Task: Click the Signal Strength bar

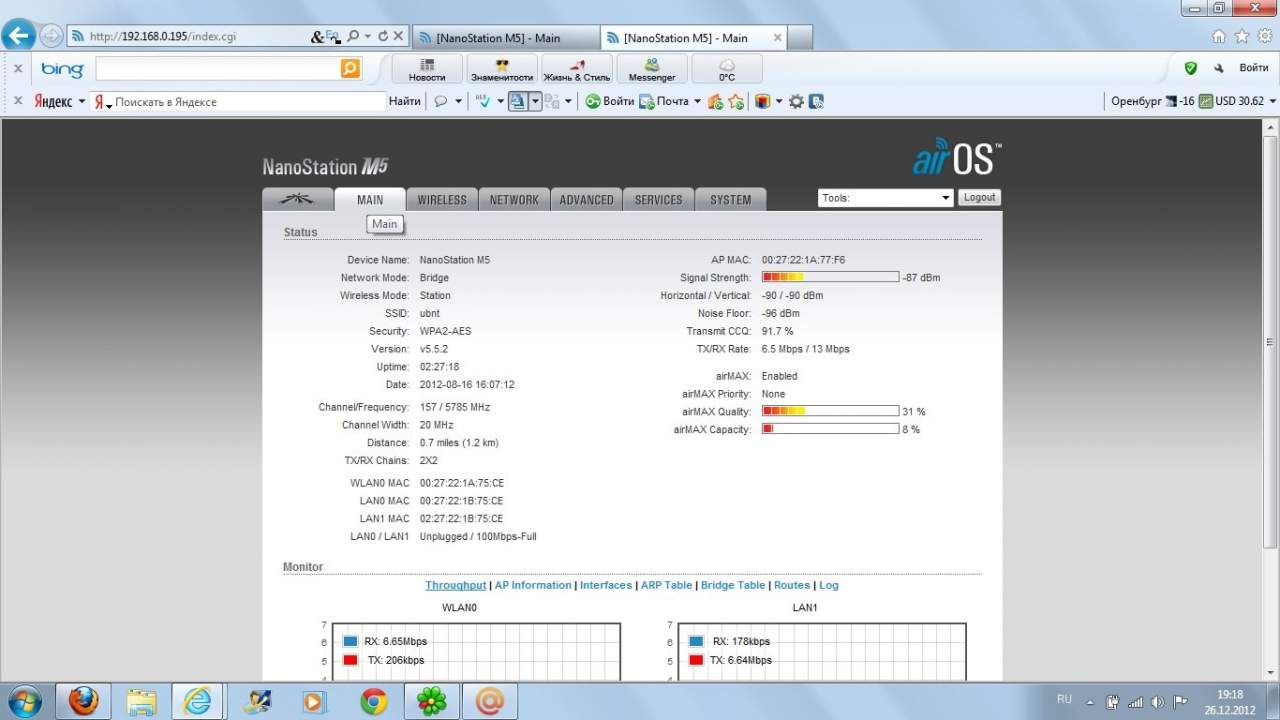Action: 830,277
